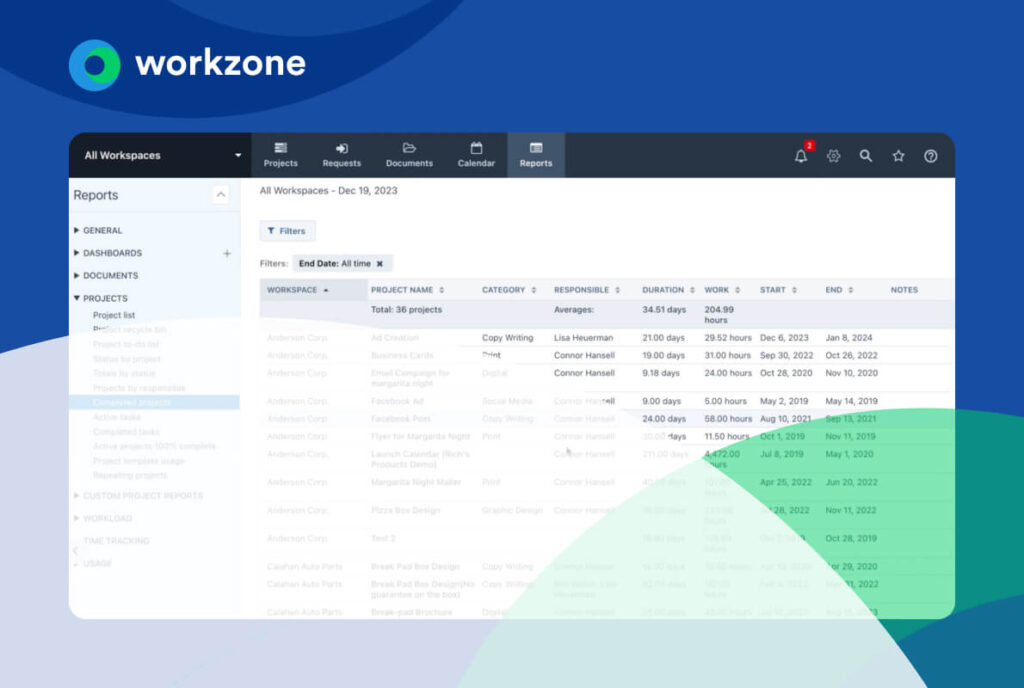Sort the table by Duration

[x=668, y=290]
